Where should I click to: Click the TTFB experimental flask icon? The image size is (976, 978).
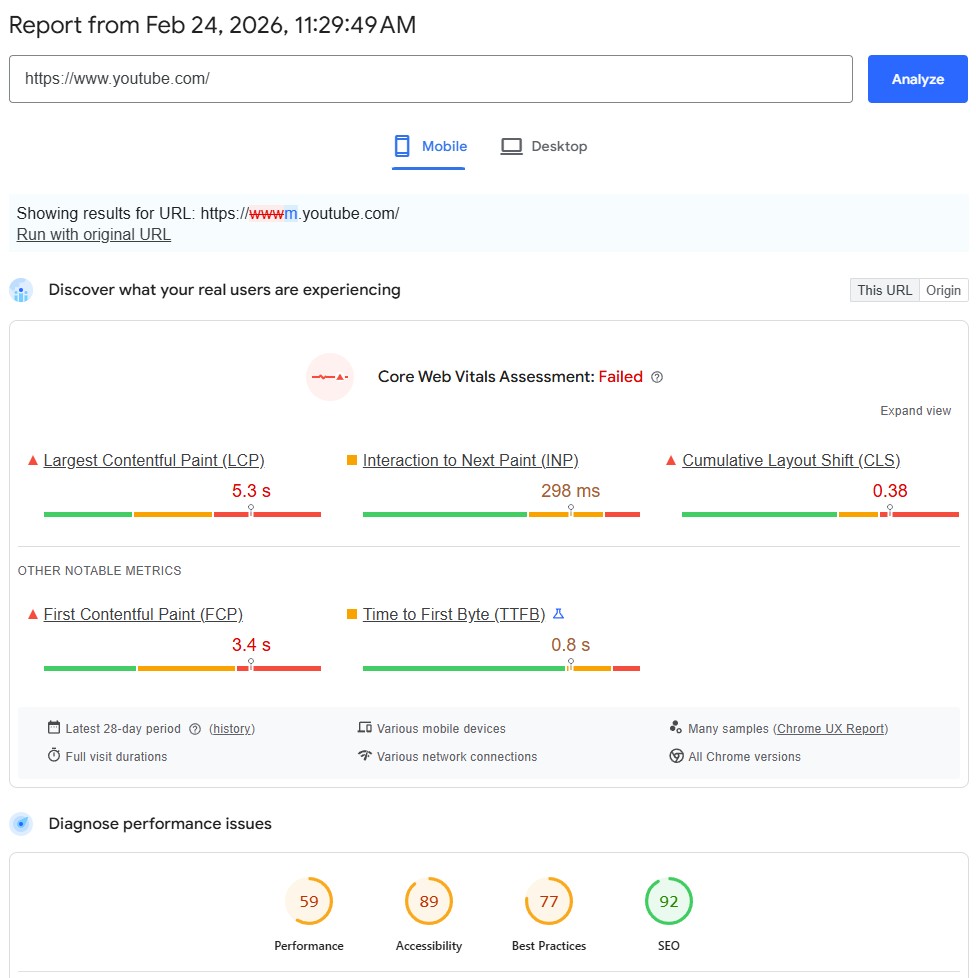[x=559, y=614]
